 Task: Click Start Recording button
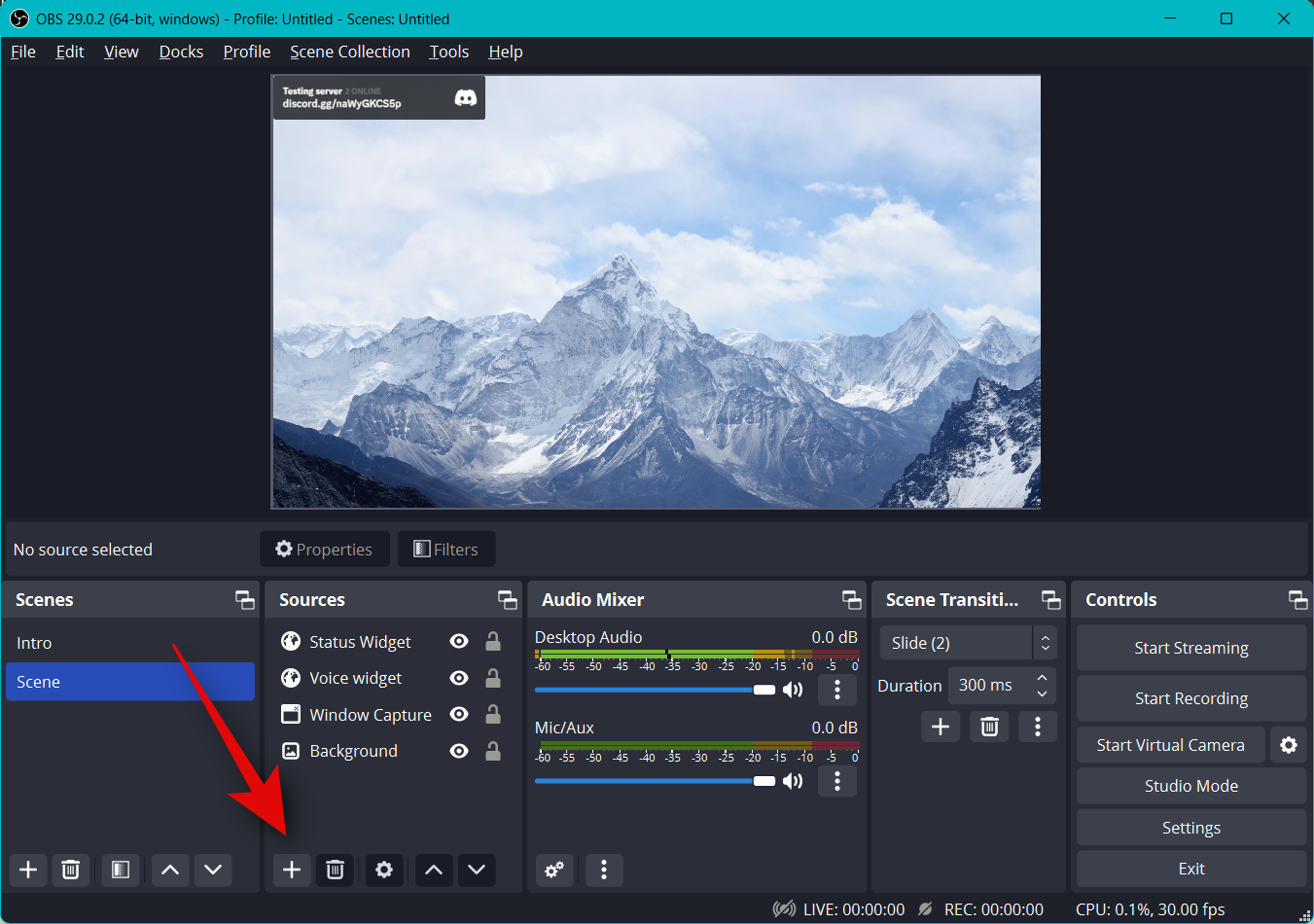click(x=1190, y=698)
